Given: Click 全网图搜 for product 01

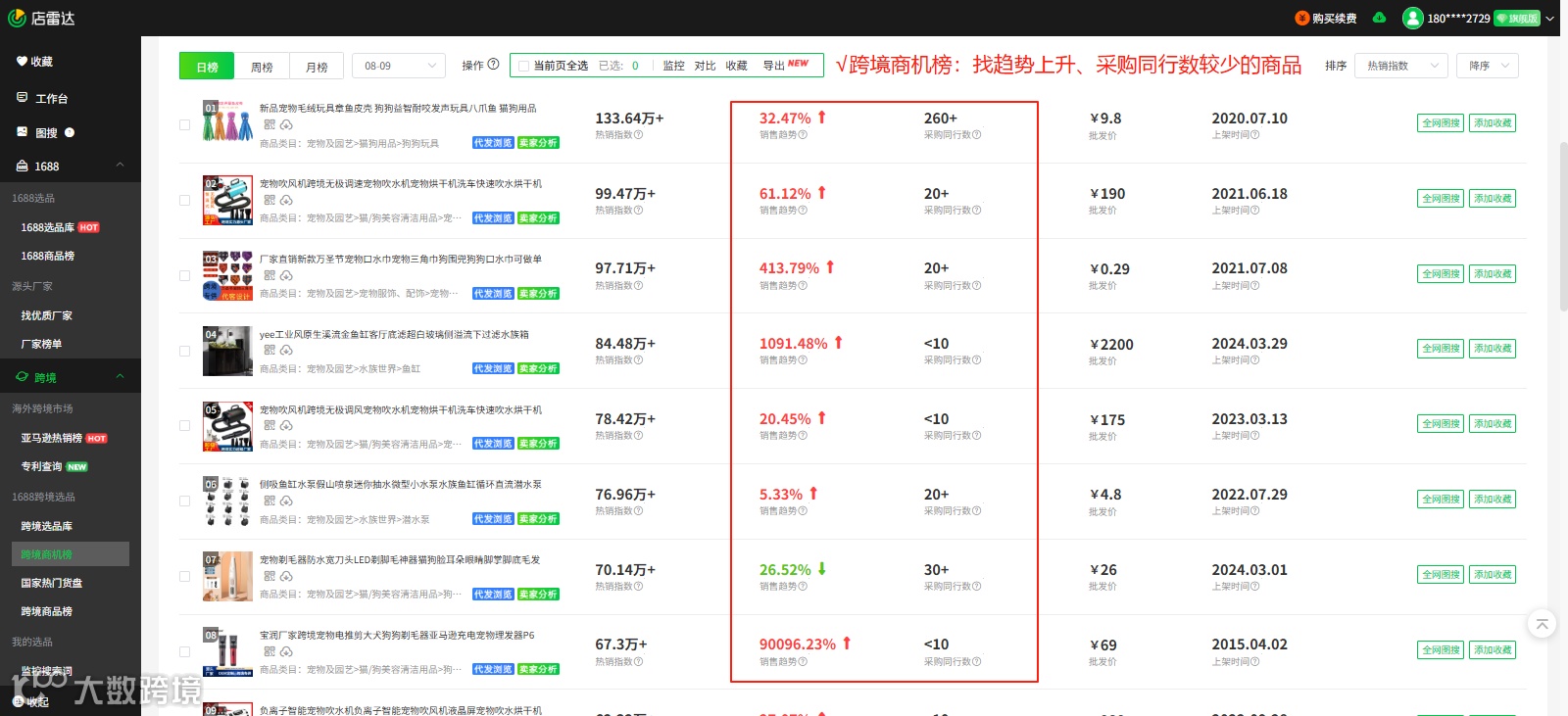Looking at the screenshot, I should pos(1441,122).
